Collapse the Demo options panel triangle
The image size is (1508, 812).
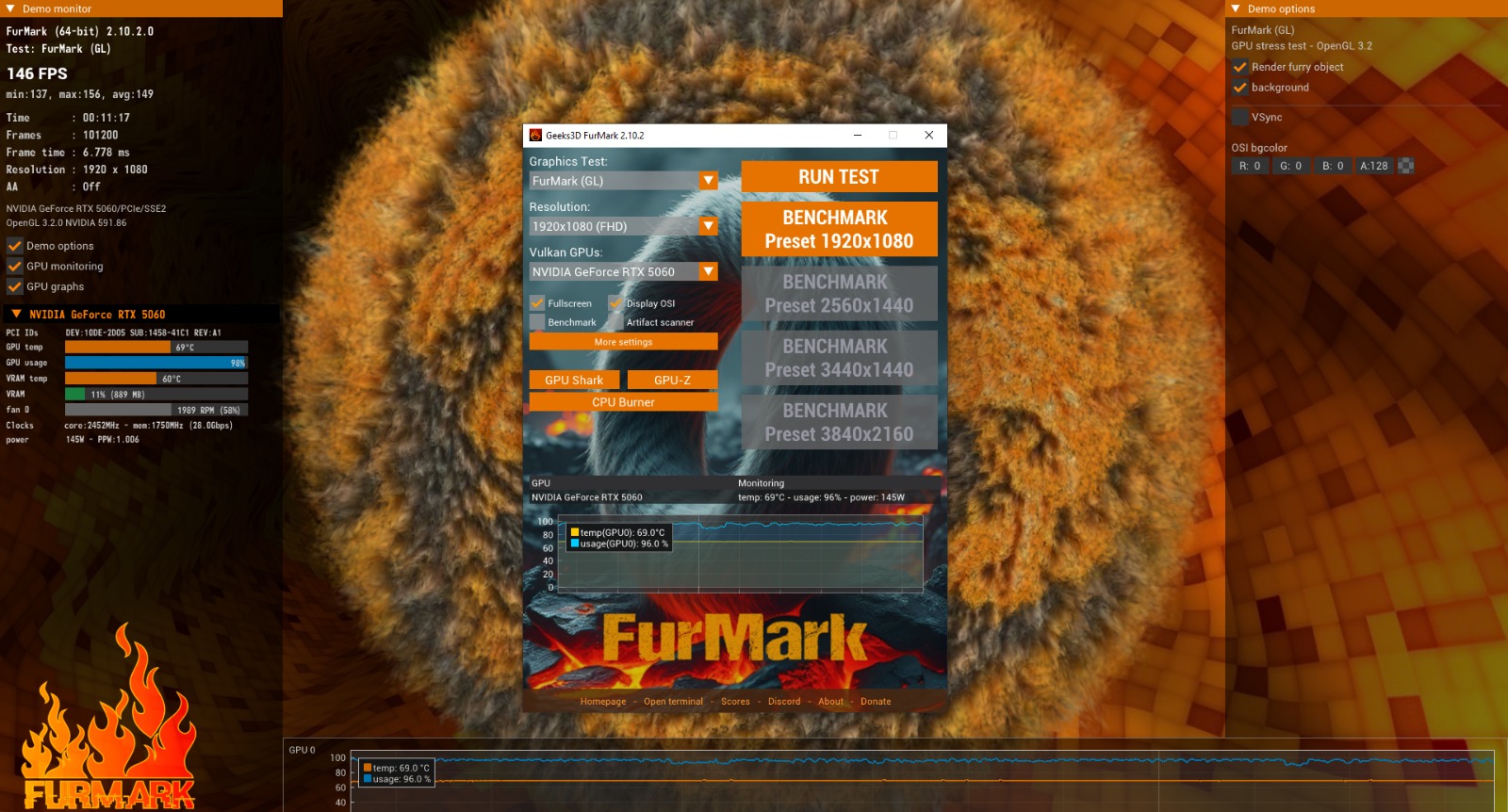click(1236, 8)
